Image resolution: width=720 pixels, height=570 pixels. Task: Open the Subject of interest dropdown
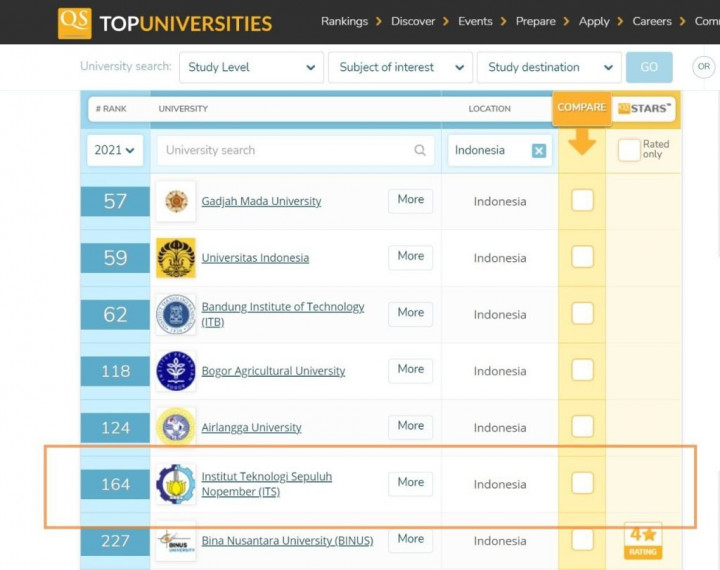[400, 67]
